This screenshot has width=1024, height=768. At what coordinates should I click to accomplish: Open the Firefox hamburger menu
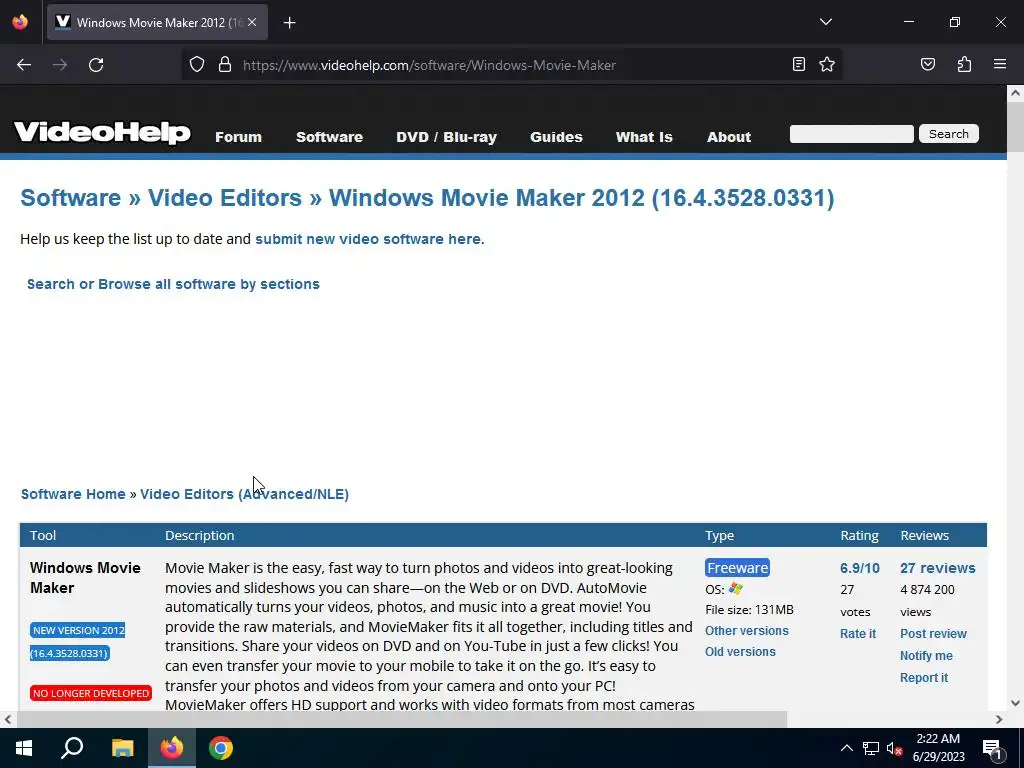point(1000,64)
